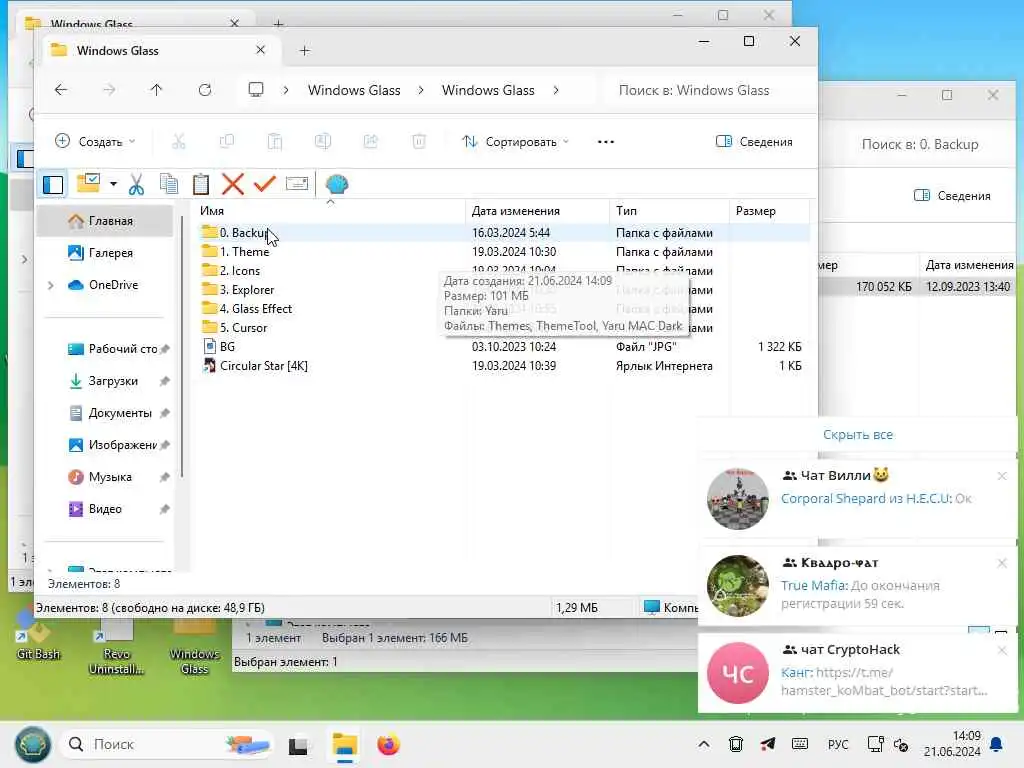
Task: Open the Чат Вилли notification
Action: tap(857, 499)
